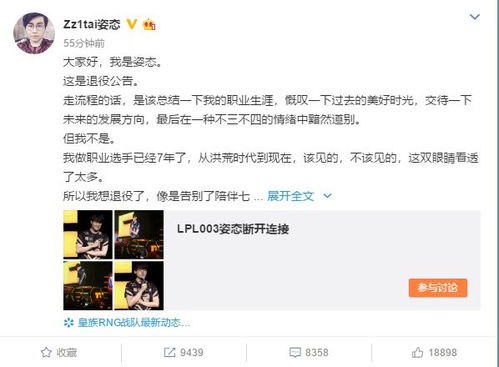Screen dimensions: 499x367
Task: Open the bottom-right photo thumbnail
Action: [x=139, y=286]
